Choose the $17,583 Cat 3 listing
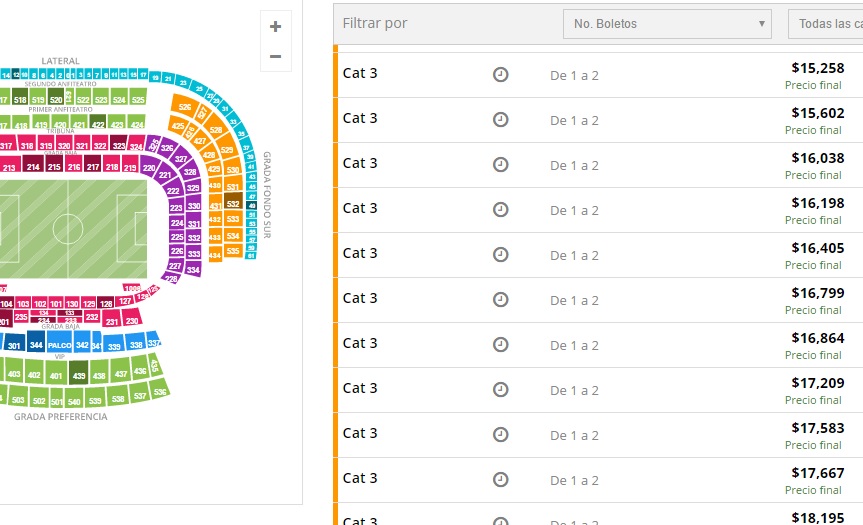This screenshot has height=525, width=863. coord(598,435)
